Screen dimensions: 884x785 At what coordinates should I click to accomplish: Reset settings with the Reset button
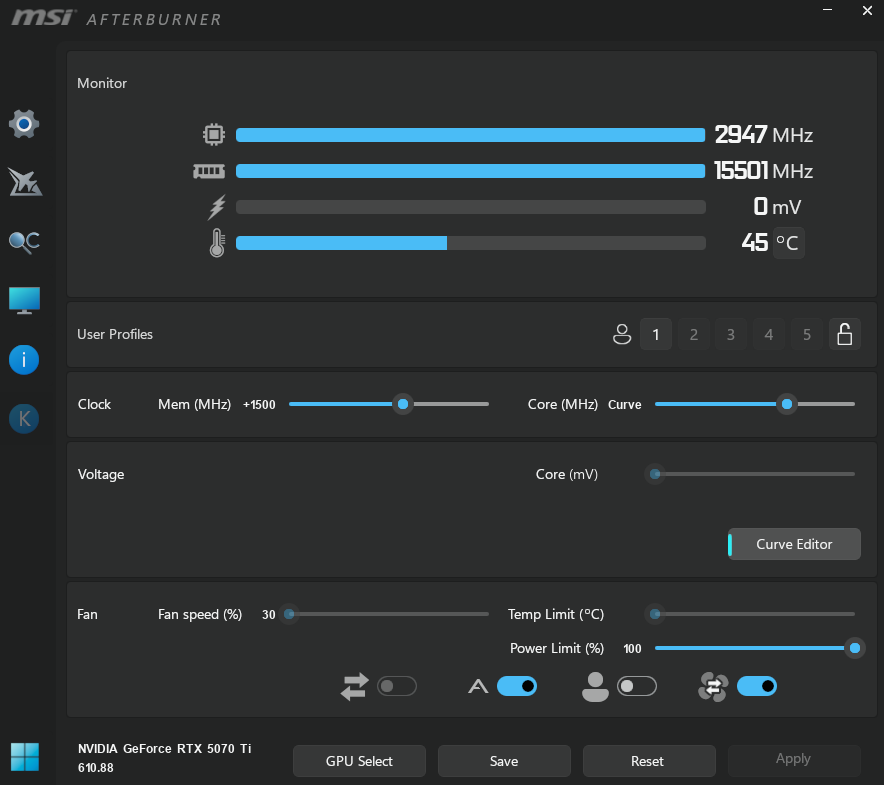649,761
